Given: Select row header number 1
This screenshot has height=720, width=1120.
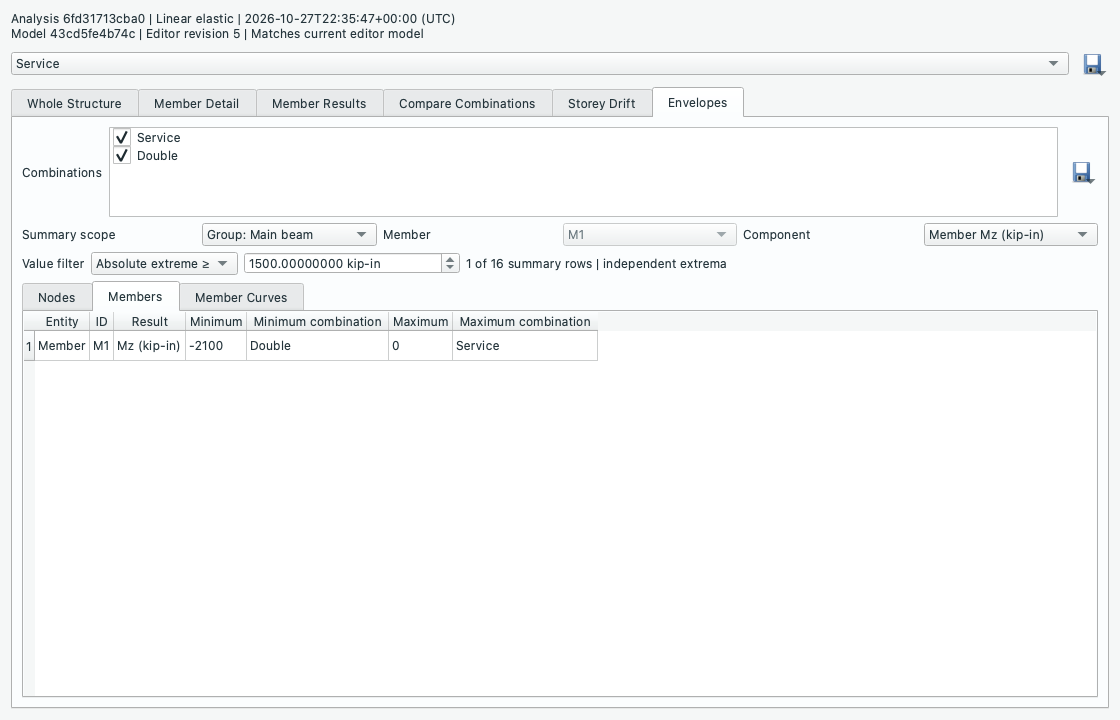Looking at the screenshot, I should pos(29,346).
